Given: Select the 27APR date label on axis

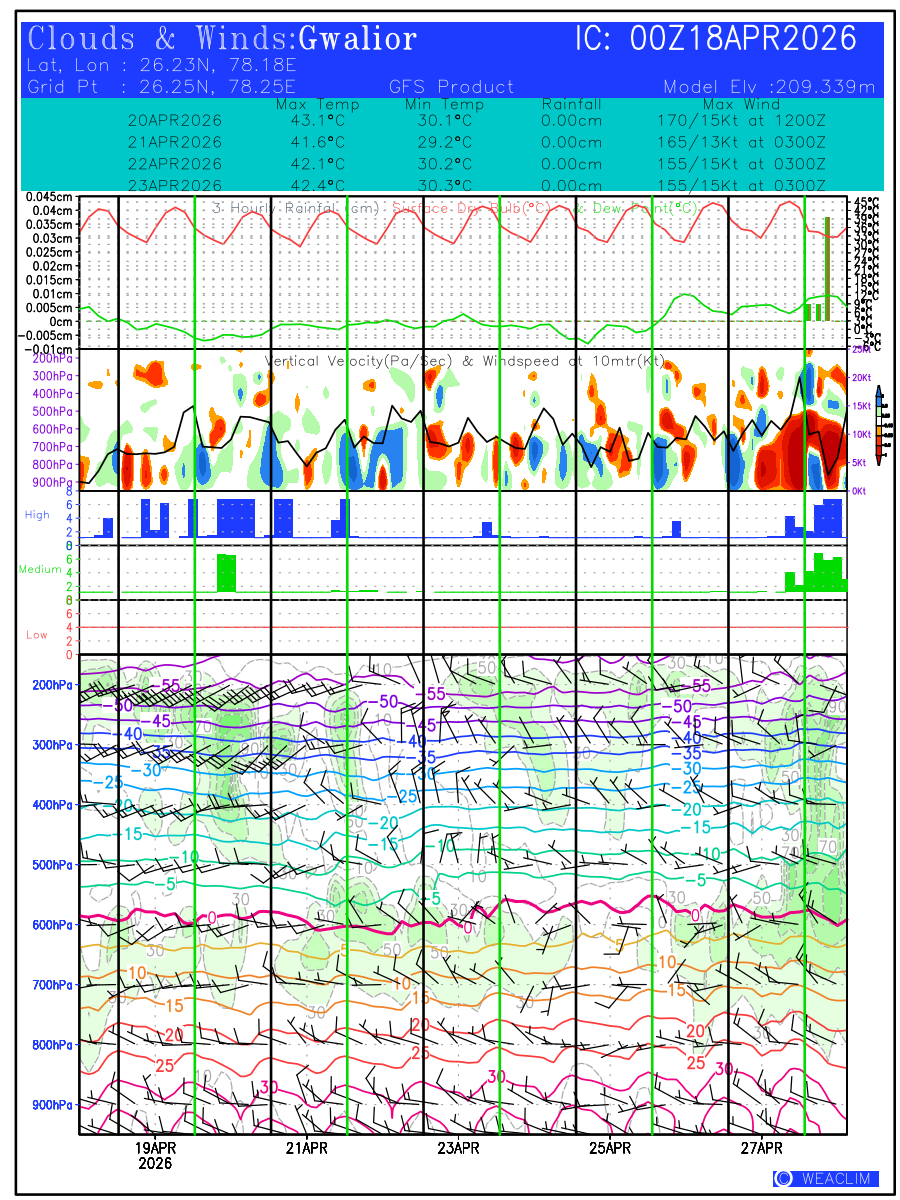Looking at the screenshot, I should pyautogui.click(x=762, y=1149).
